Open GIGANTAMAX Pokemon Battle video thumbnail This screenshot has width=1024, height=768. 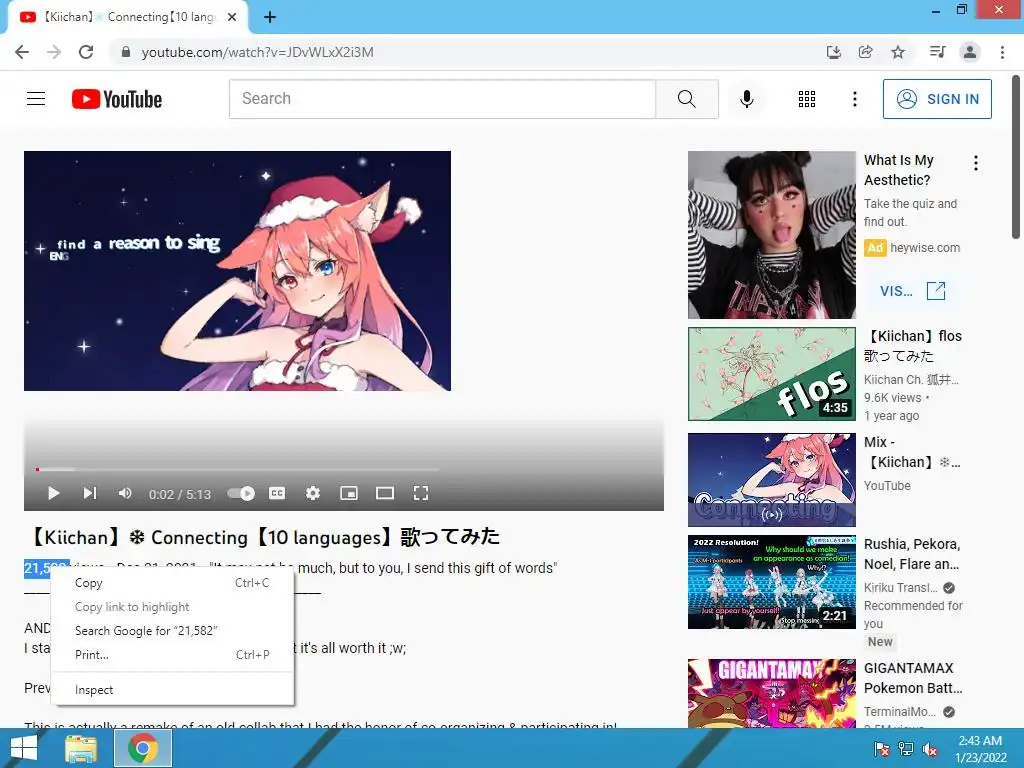click(x=771, y=693)
